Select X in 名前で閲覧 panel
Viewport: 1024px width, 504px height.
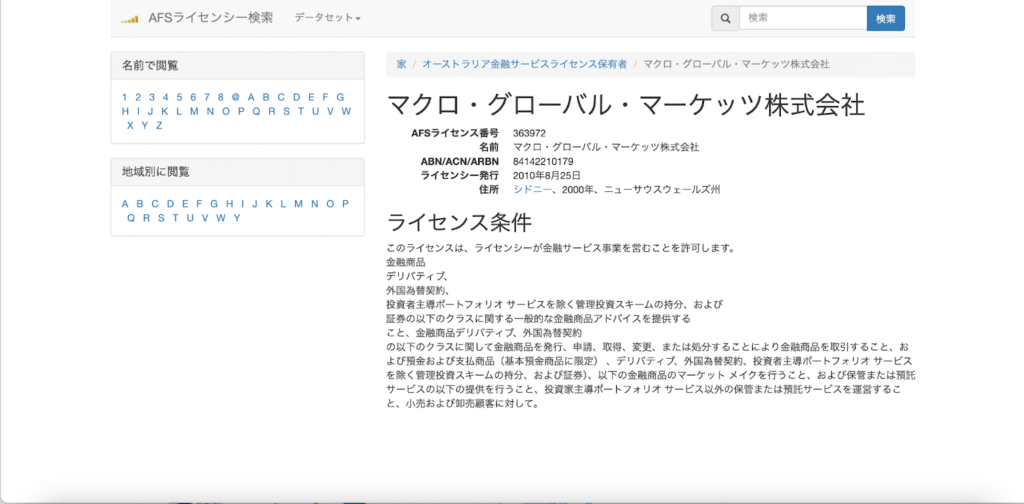coord(130,125)
